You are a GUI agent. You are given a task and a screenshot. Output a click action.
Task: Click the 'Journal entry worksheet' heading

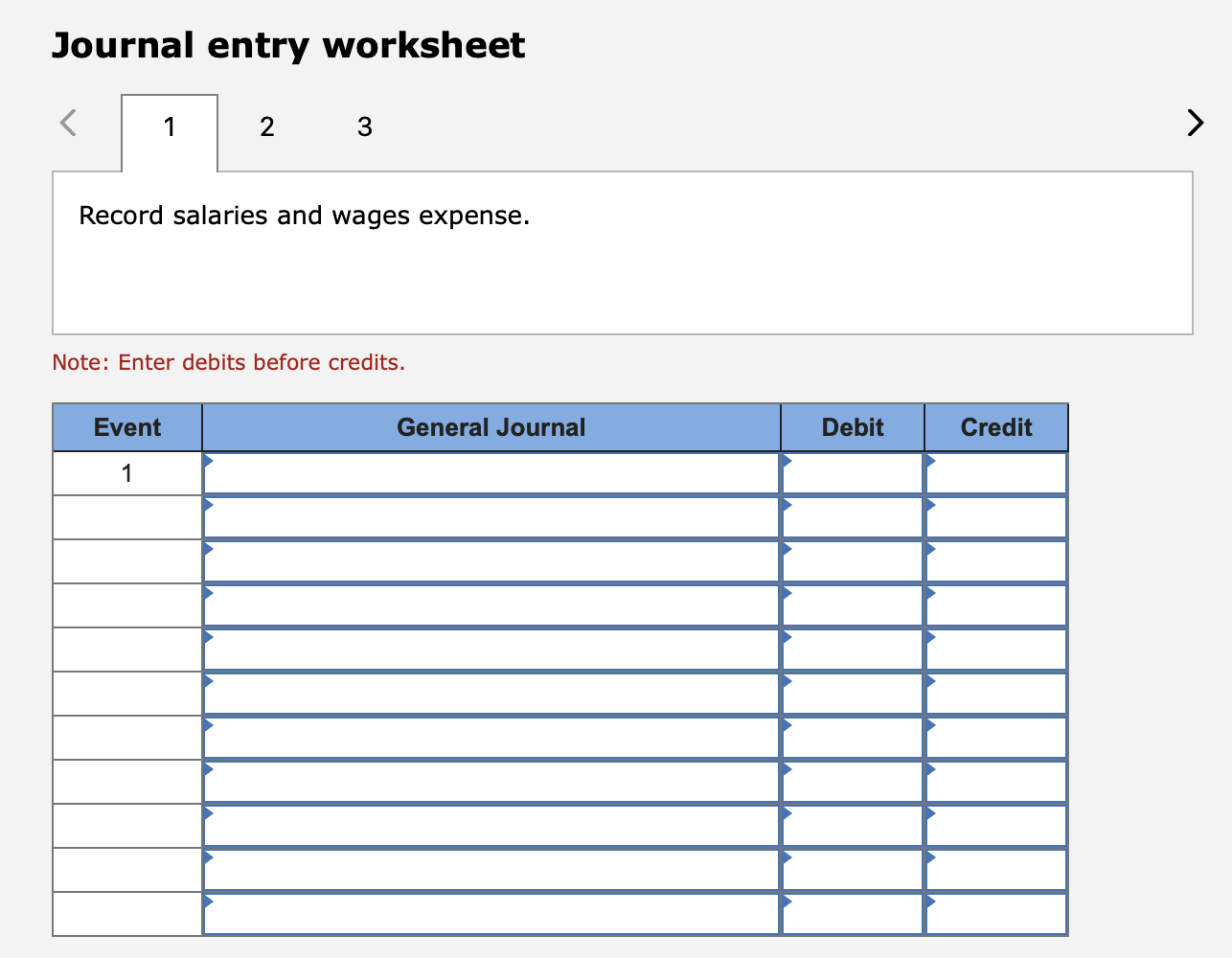coord(288,46)
